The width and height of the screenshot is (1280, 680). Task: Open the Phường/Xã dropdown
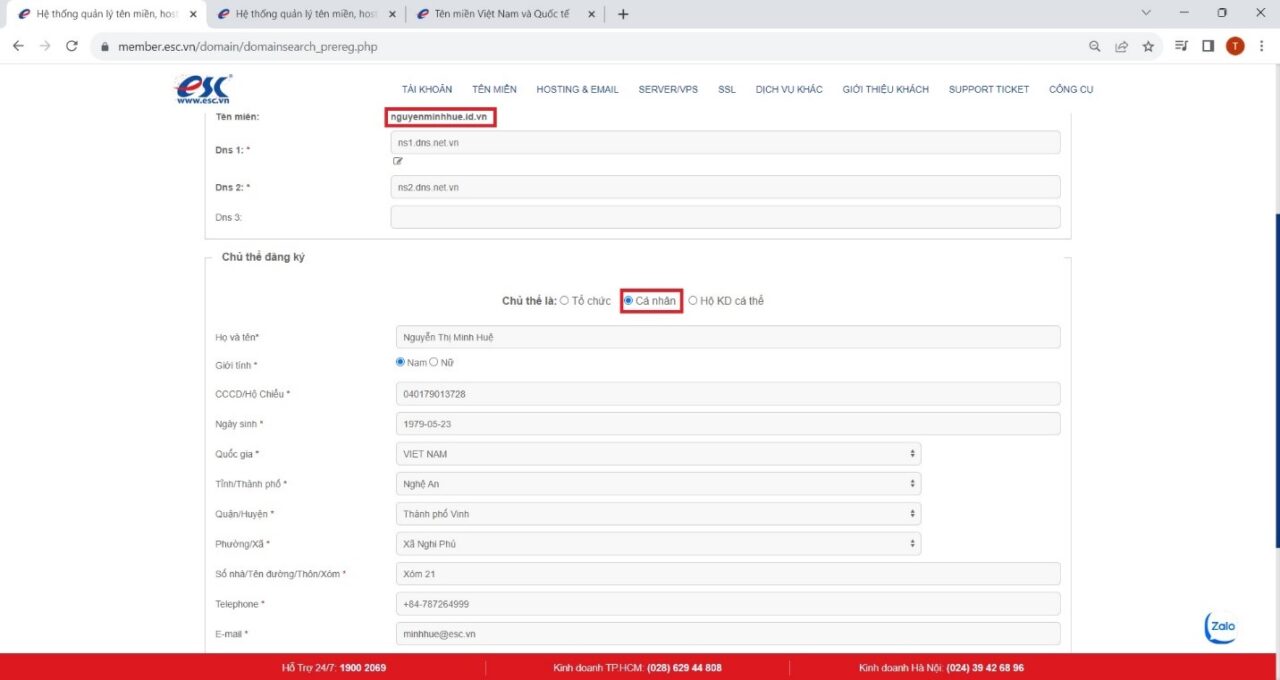[x=656, y=544]
